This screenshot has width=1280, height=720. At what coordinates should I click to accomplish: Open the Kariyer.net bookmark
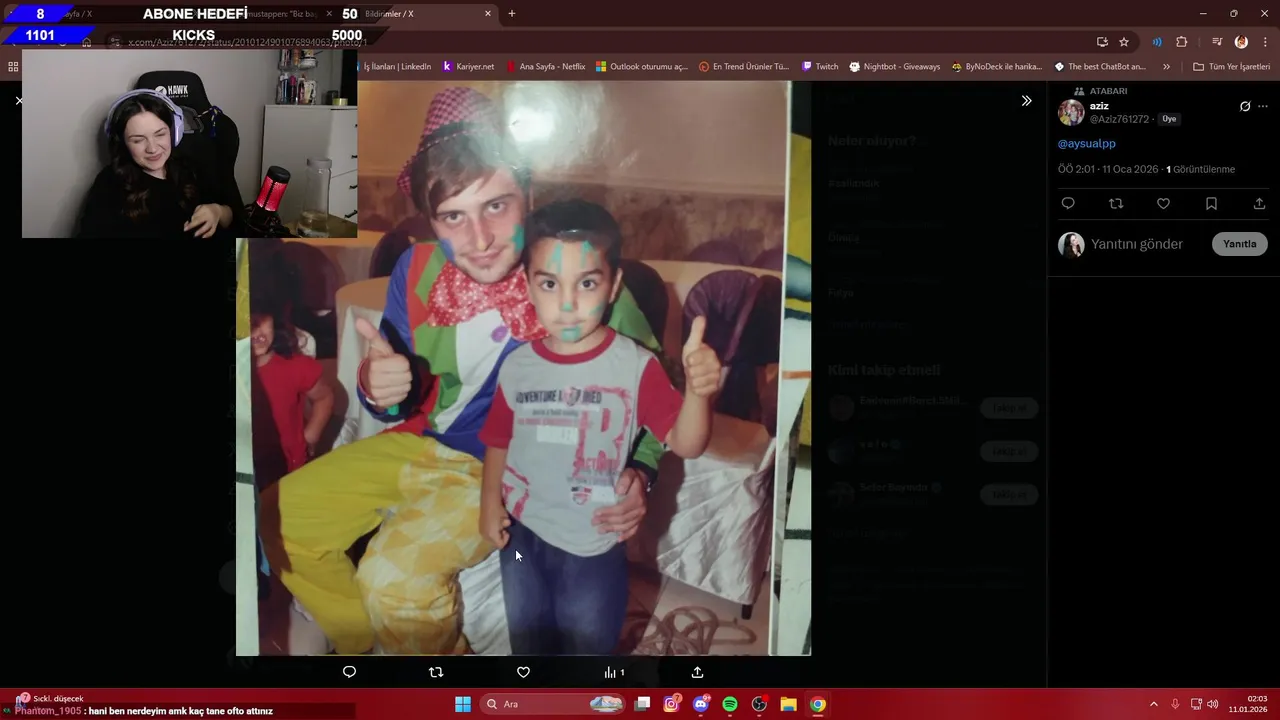click(469, 67)
